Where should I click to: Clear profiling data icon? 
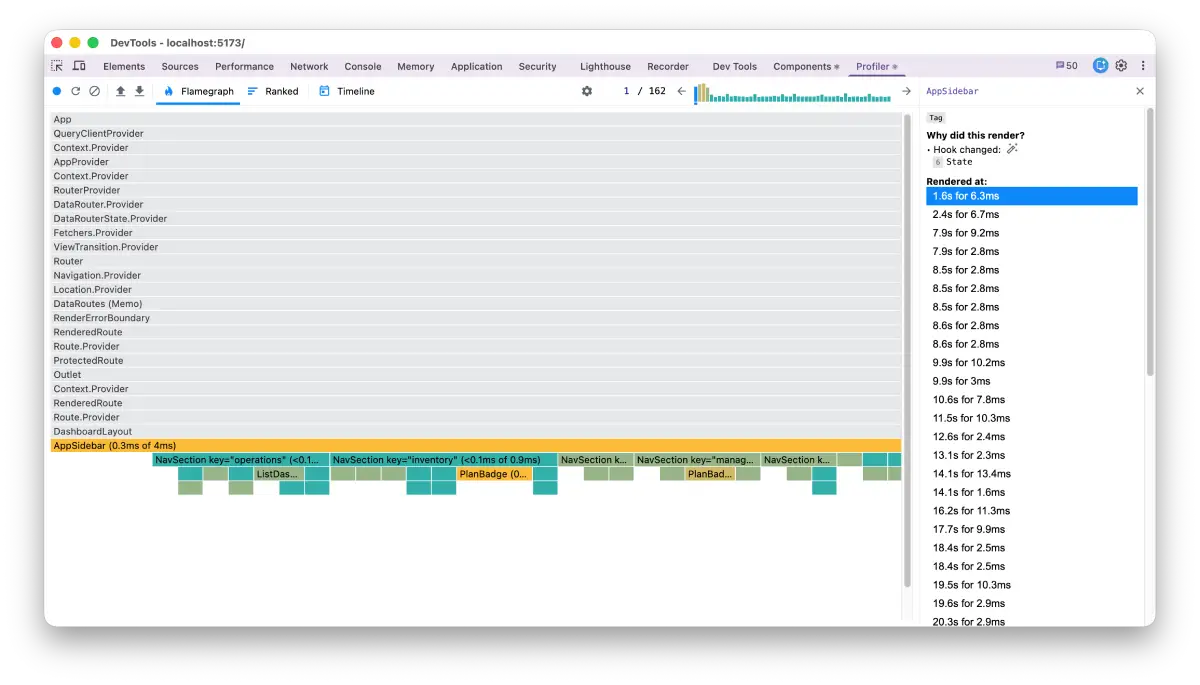tap(94, 91)
